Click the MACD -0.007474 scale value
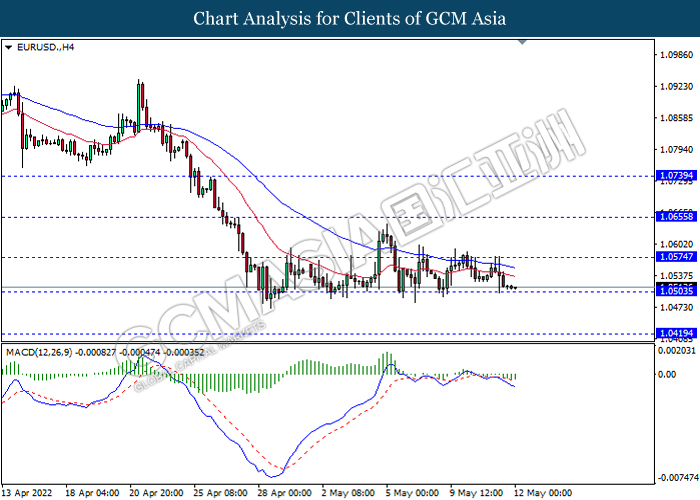Viewport: 700px width, 500px height. coord(678,478)
